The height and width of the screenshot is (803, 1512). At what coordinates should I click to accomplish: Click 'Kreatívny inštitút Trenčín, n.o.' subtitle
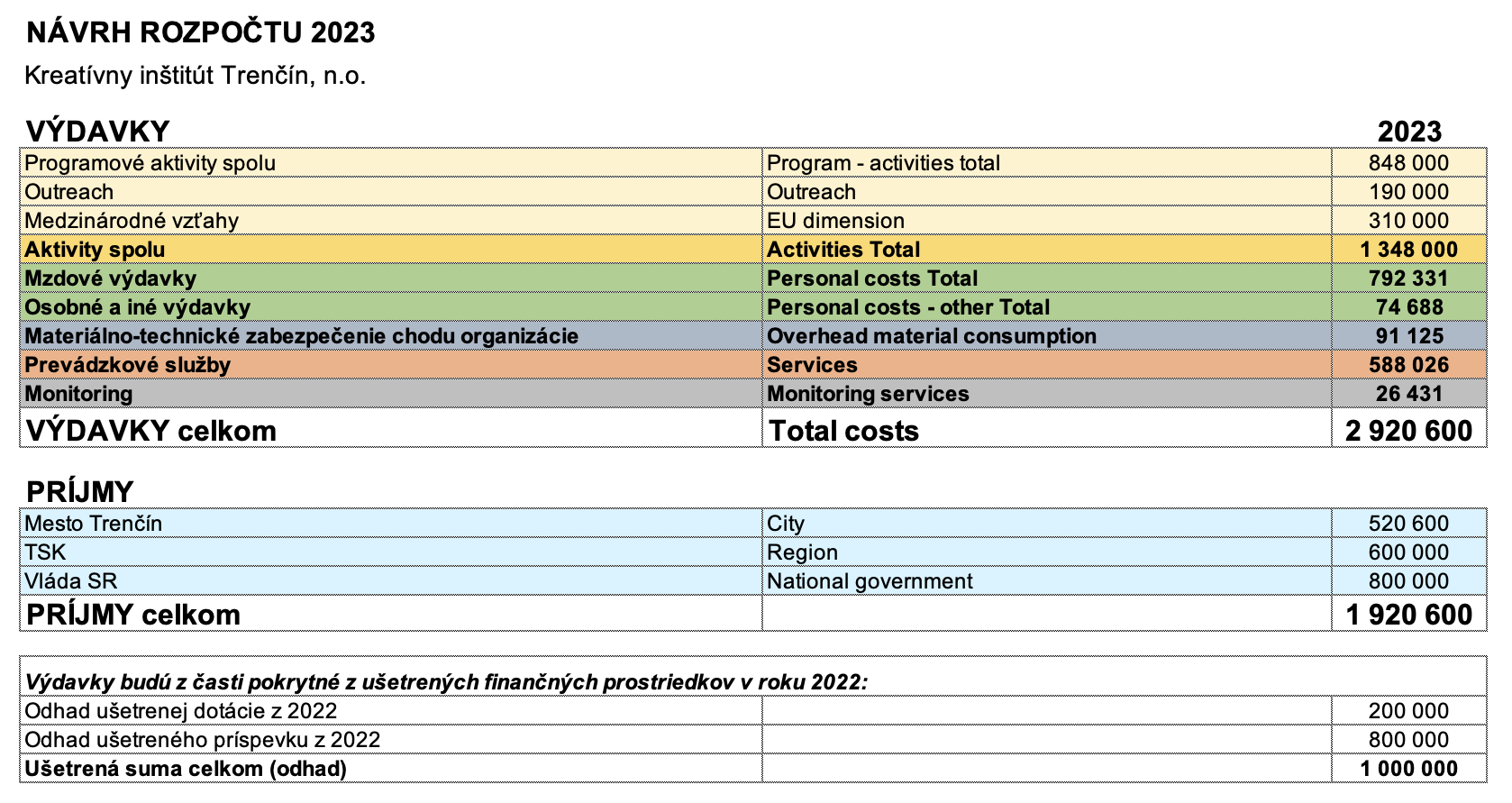(x=196, y=76)
